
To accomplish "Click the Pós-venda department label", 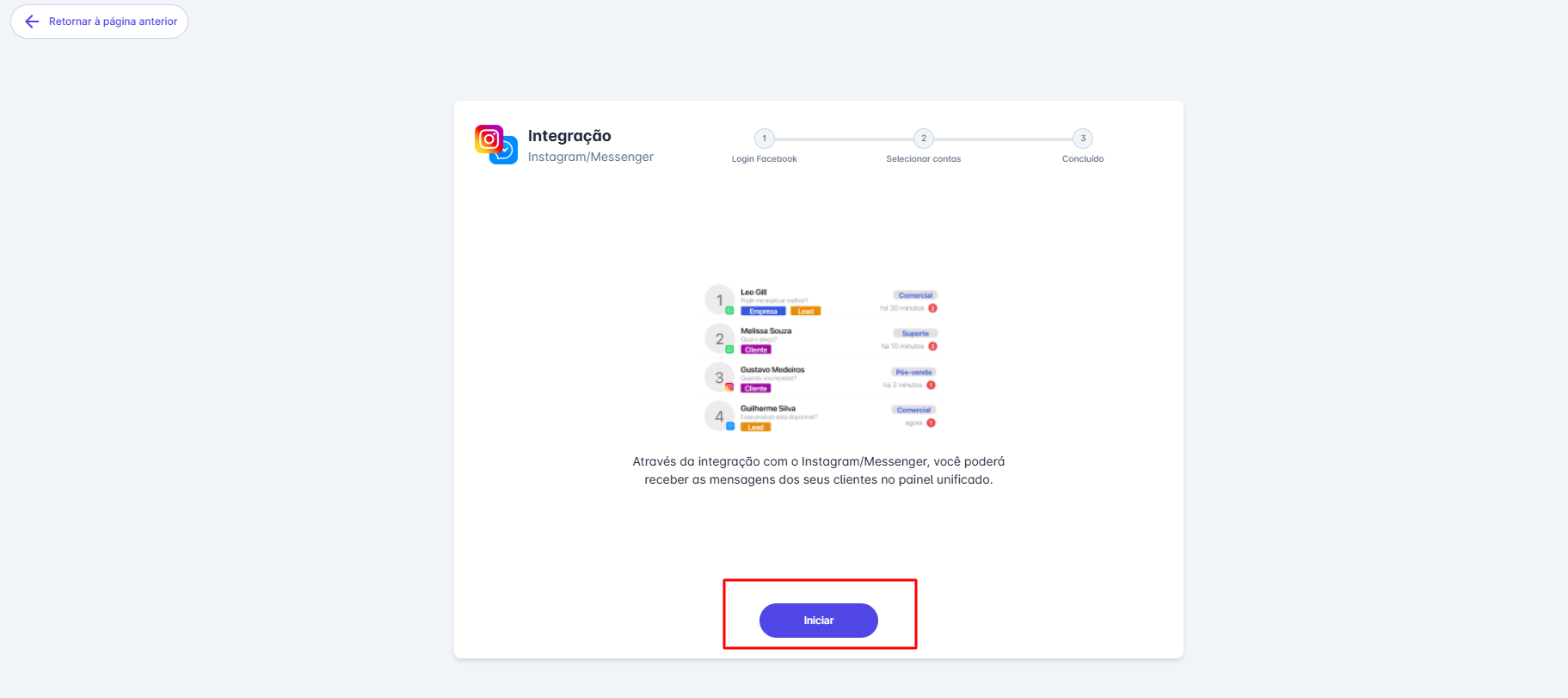I will pos(913,372).
